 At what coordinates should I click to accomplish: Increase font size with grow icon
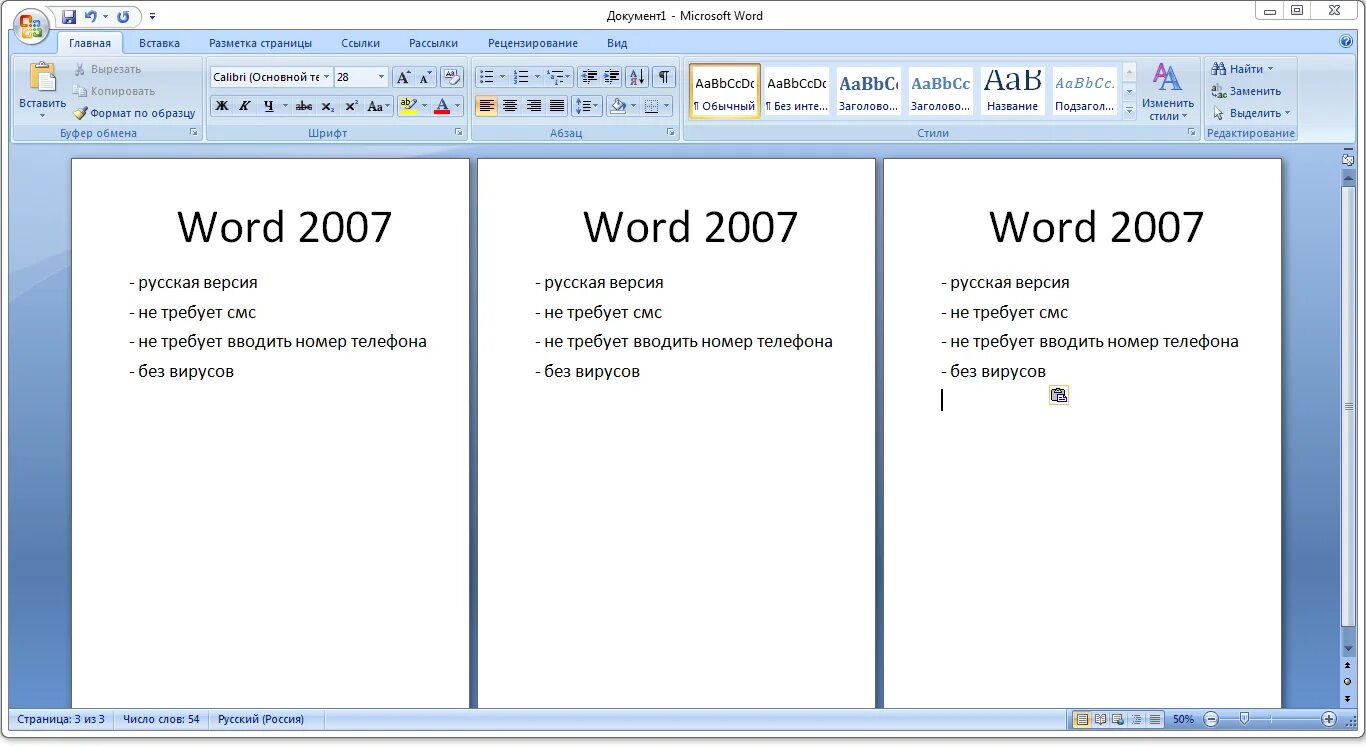pyautogui.click(x=403, y=77)
